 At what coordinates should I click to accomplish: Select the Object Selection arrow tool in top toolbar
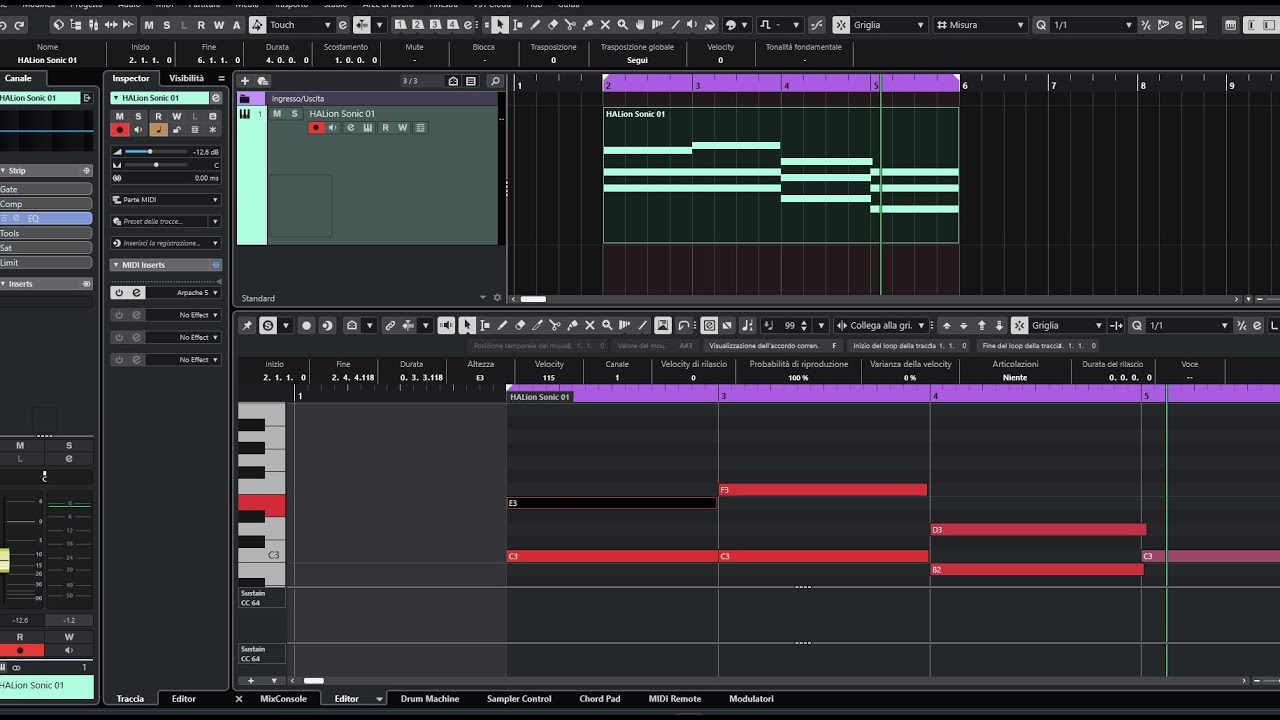500,25
